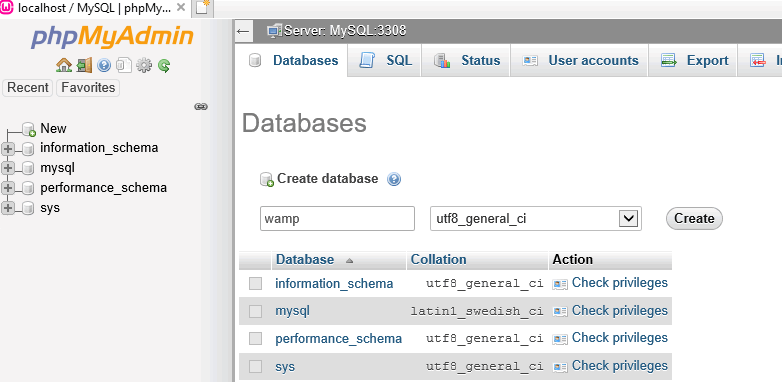Open the SQL tab
782x382 pixels.
pos(385,61)
